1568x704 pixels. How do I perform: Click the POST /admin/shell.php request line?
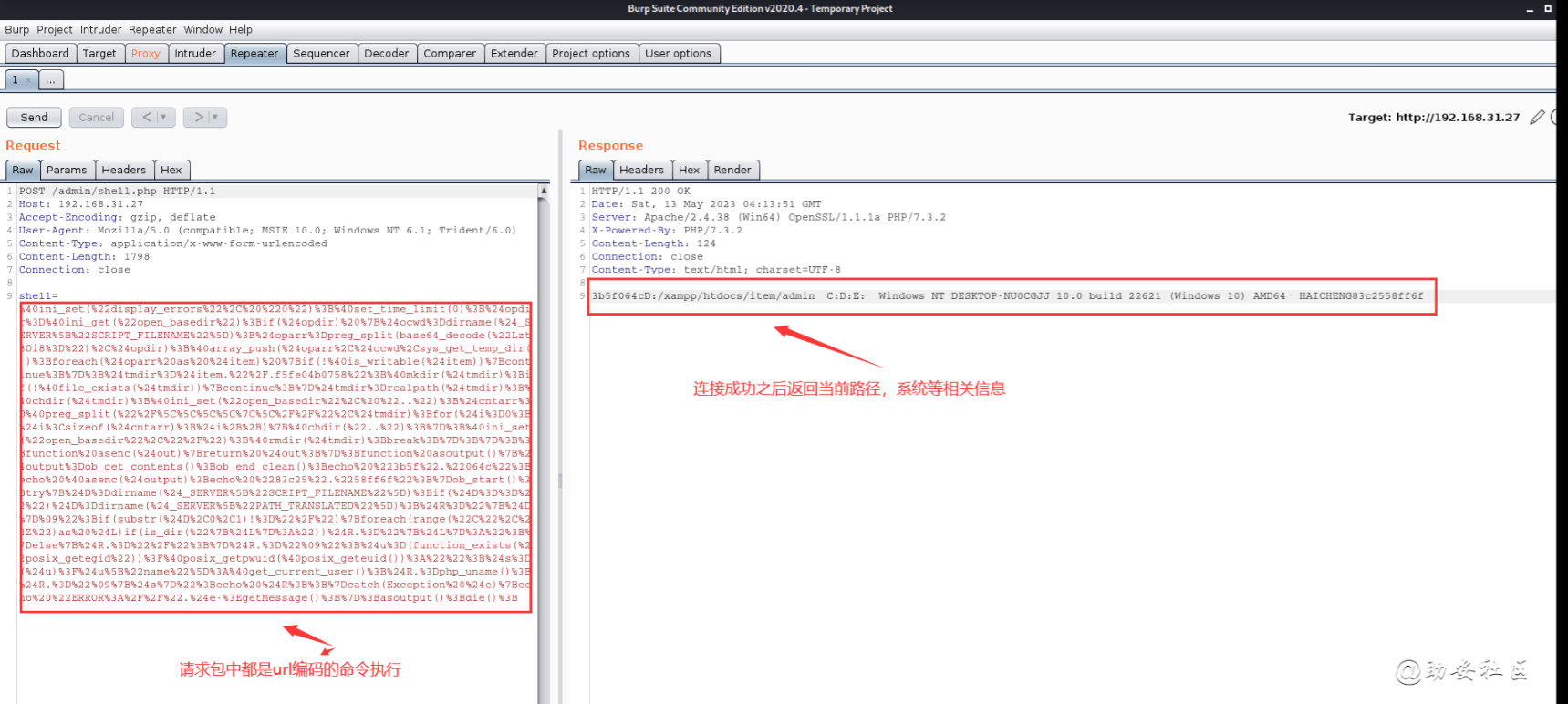click(118, 191)
